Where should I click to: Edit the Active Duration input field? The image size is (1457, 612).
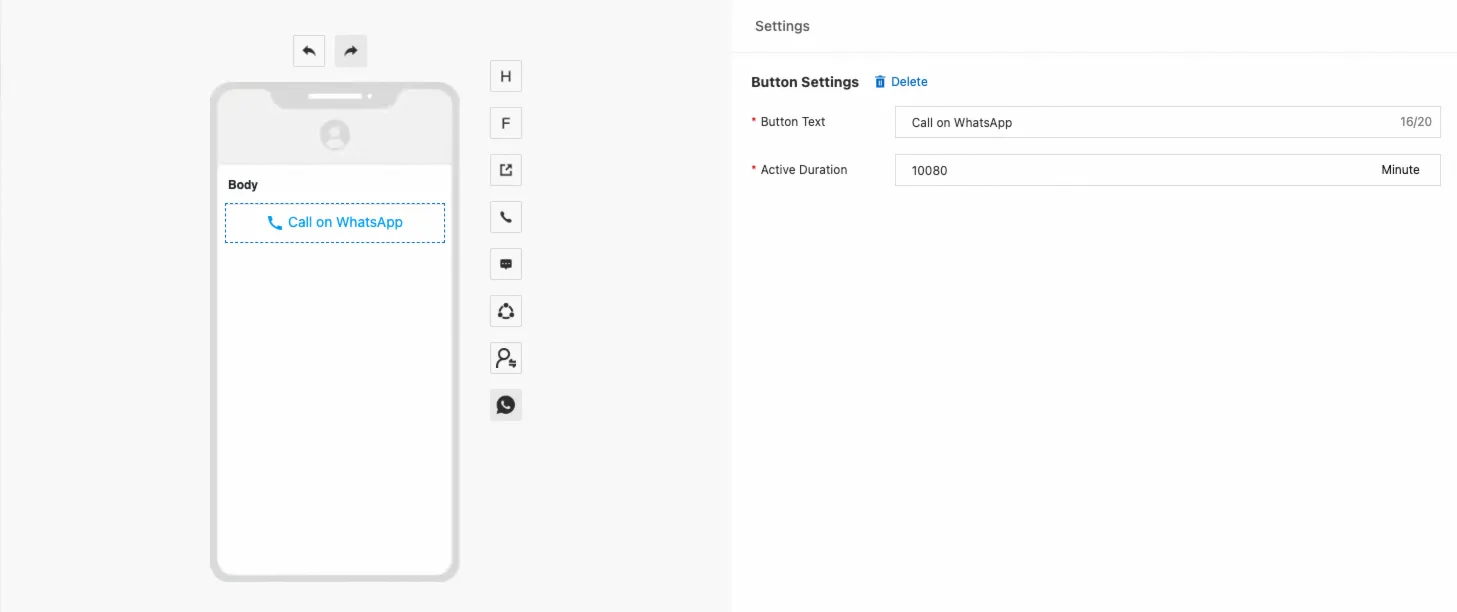[x=1168, y=170]
